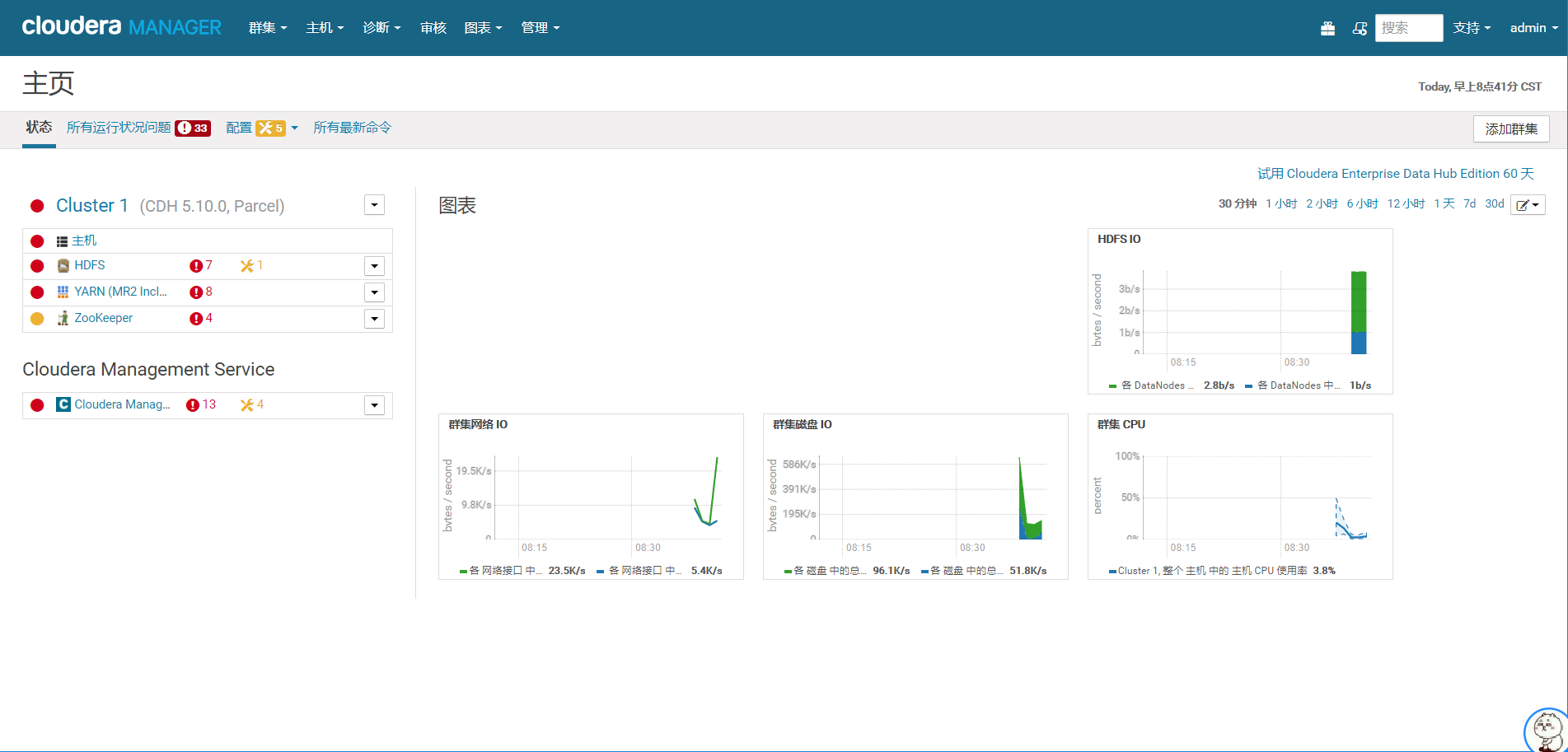
Task: Expand the Cluster 1 actions dropdown
Action: coord(375,205)
